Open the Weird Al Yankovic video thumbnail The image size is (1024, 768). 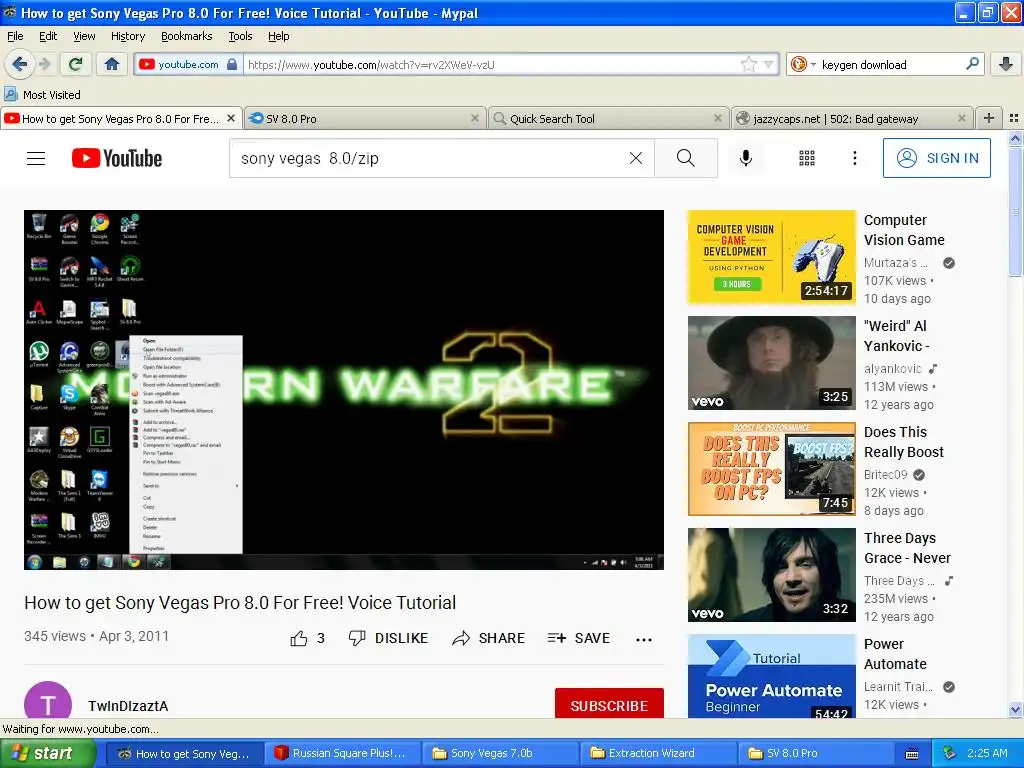[x=771, y=363]
